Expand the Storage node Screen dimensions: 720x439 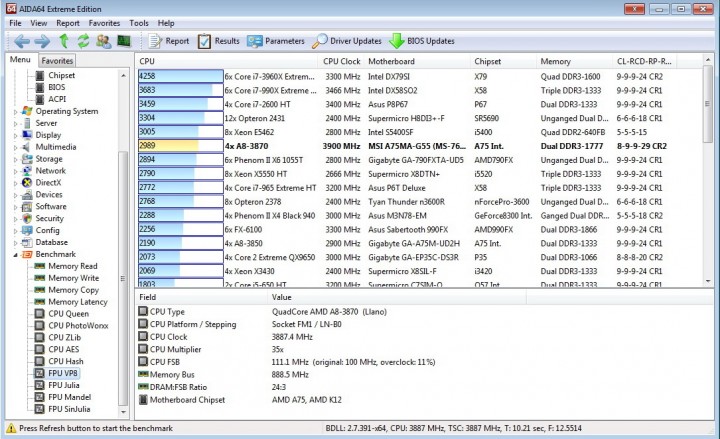click(x=15, y=159)
